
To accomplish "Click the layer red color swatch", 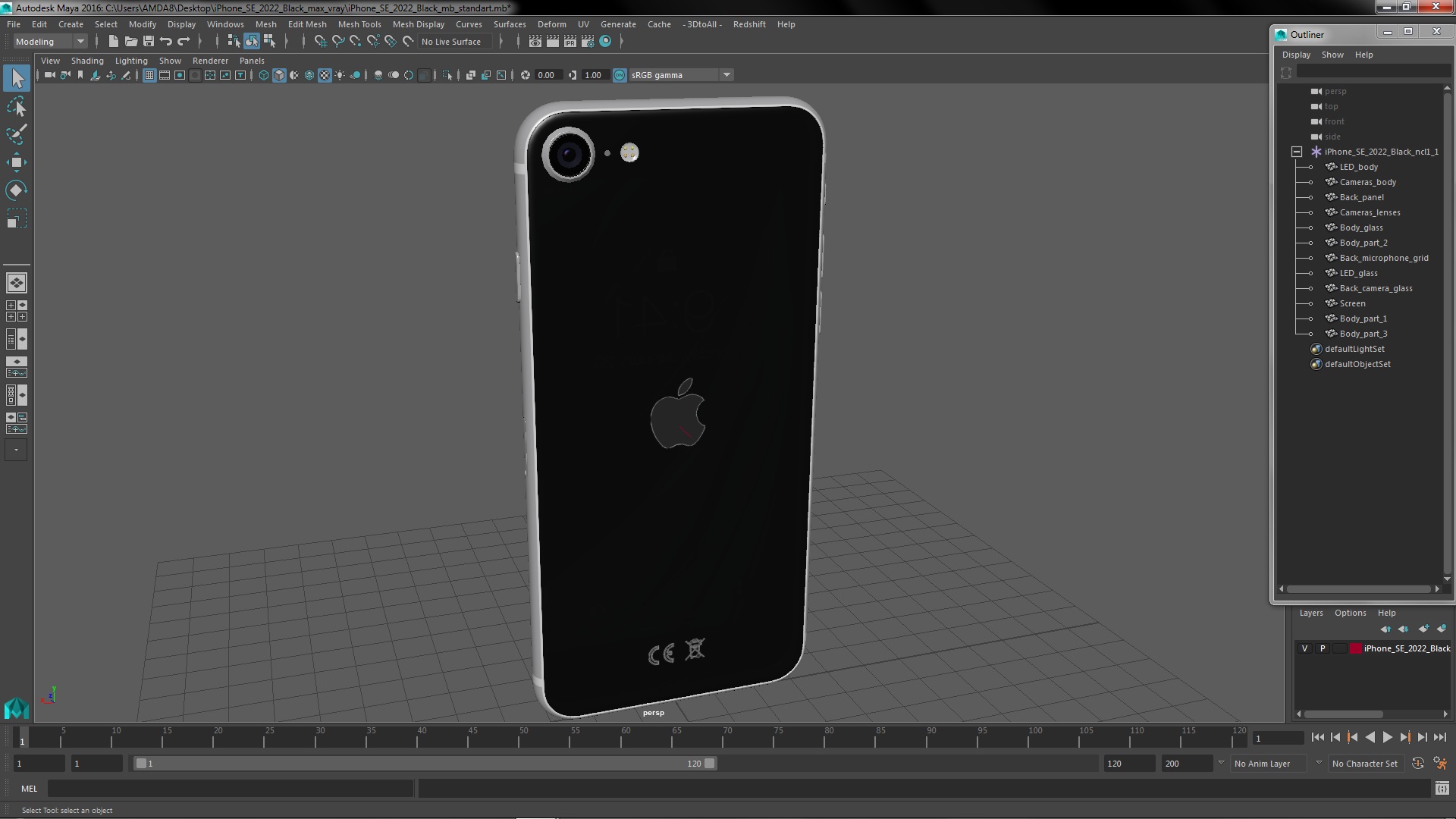I will coord(1356,648).
